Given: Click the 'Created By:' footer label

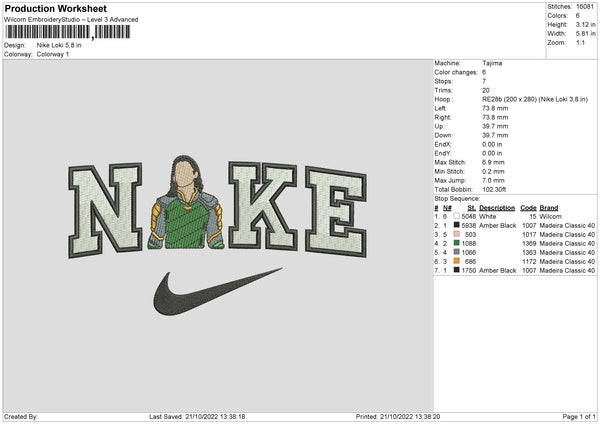Looking at the screenshot, I should click(21, 417).
